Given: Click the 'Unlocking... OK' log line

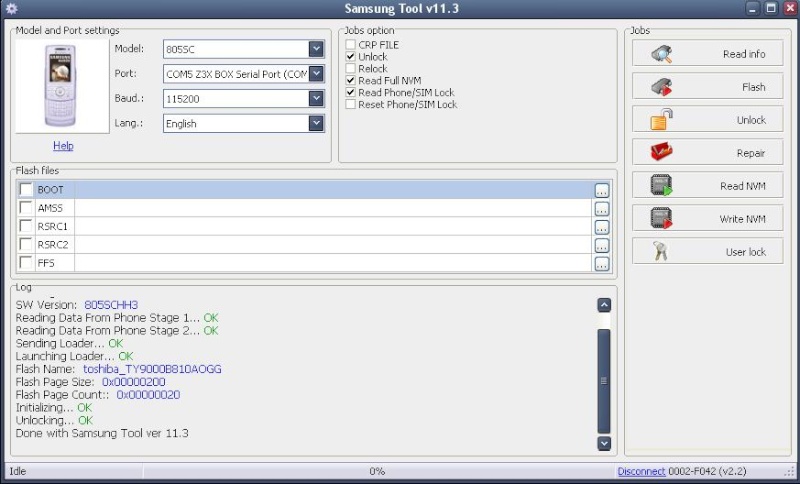Looking at the screenshot, I should coord(54,420).
